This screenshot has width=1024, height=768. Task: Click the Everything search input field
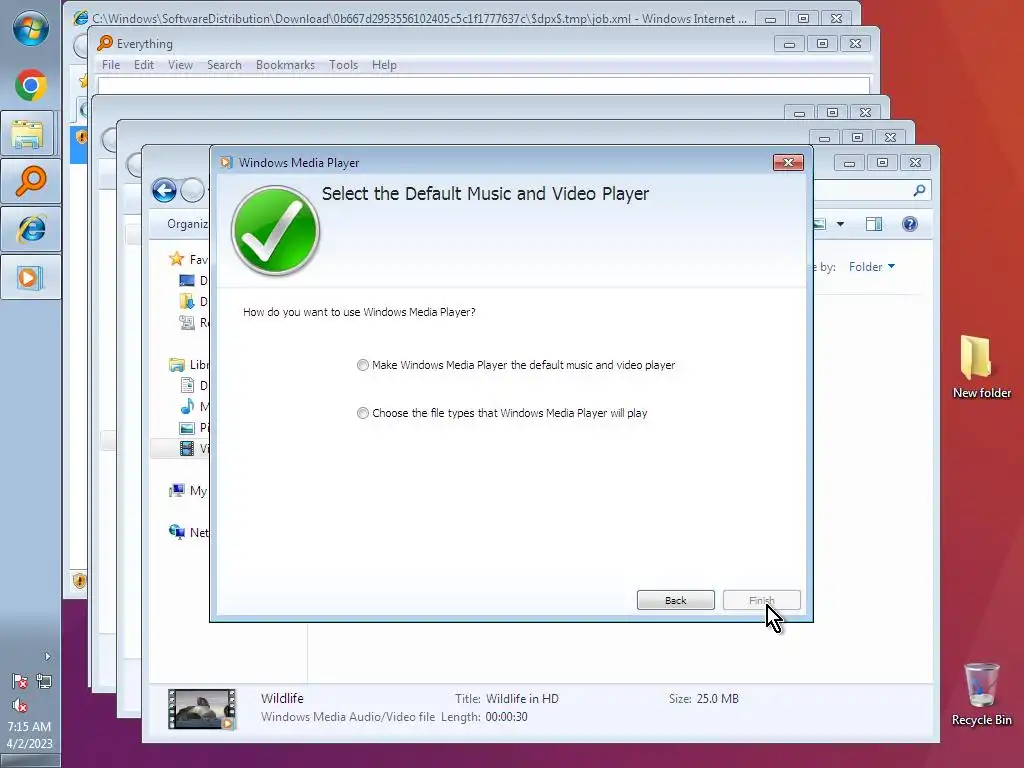tap(483, 86)
